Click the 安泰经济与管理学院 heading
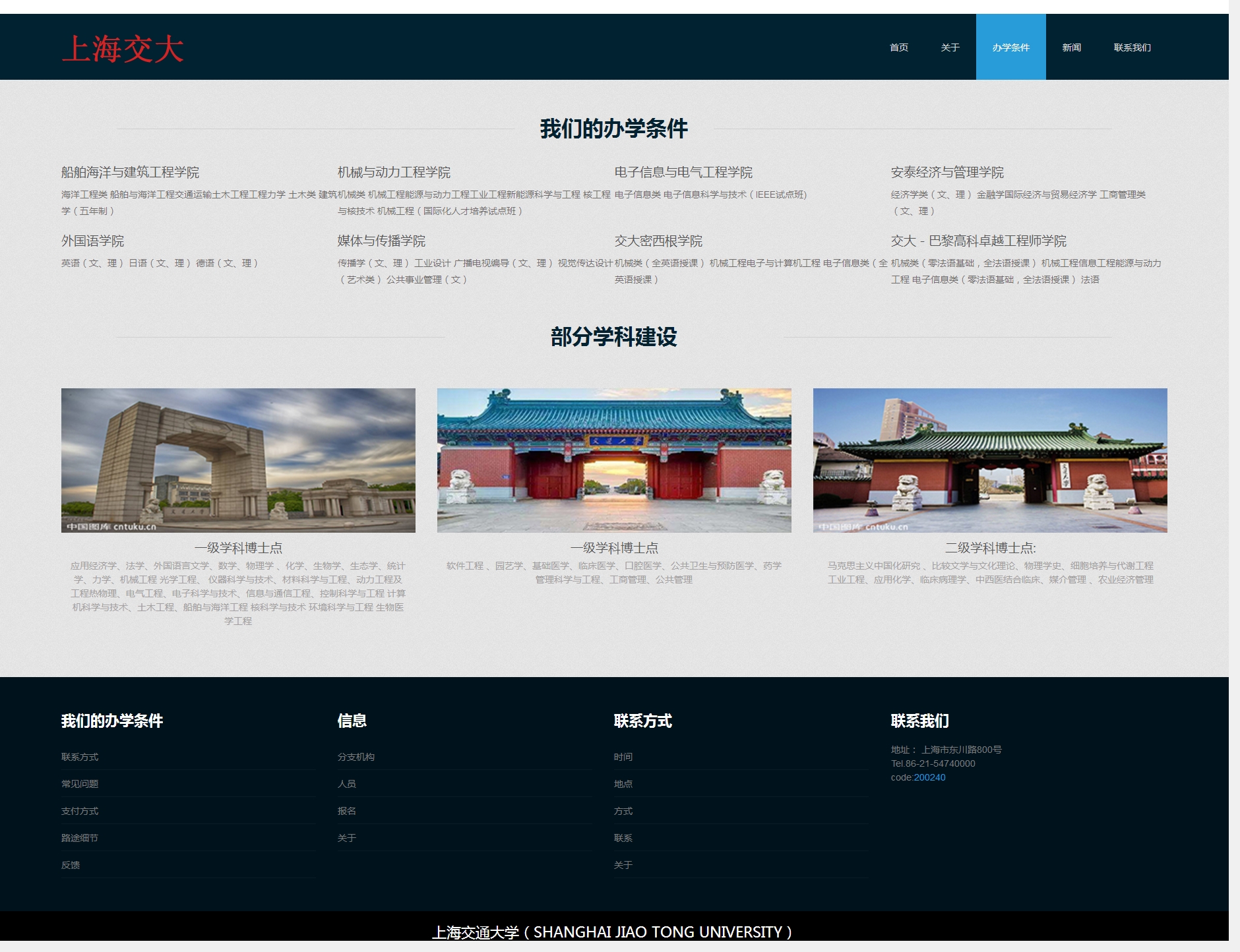Image resolution: width=1240 pixels, height=952 pixels. click(x=947, y=172)
